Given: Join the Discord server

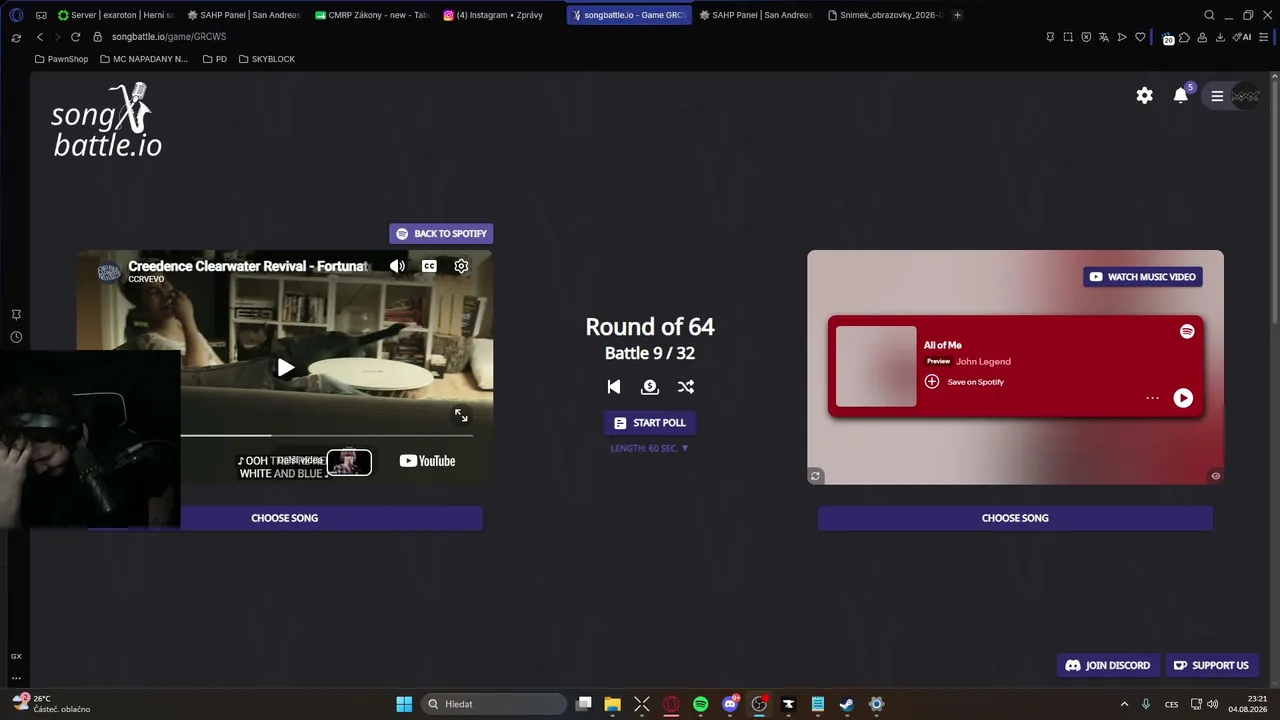Looking at the screenshot, I should [1108, 666].
